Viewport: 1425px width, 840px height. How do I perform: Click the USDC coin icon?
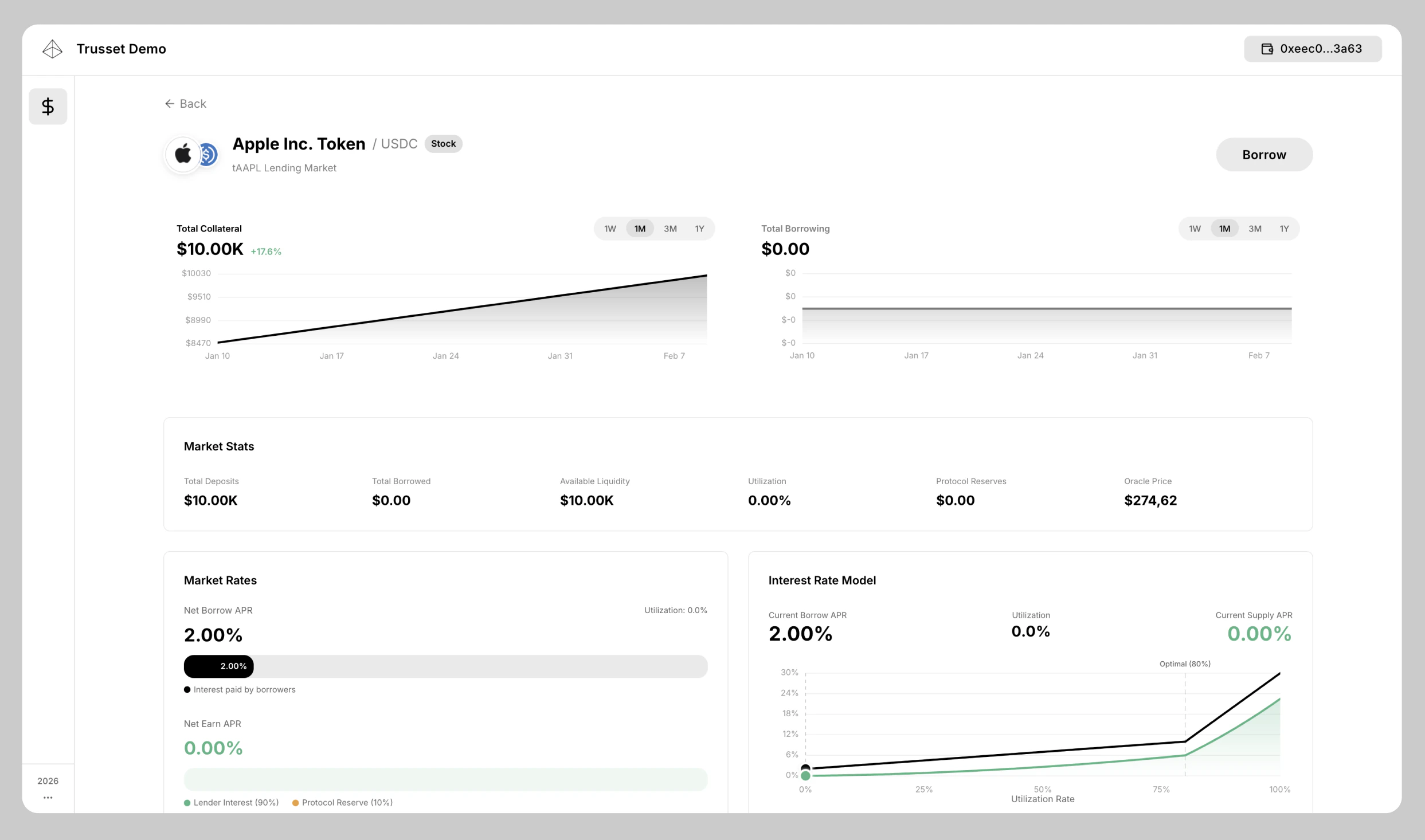tap(208, 154)
